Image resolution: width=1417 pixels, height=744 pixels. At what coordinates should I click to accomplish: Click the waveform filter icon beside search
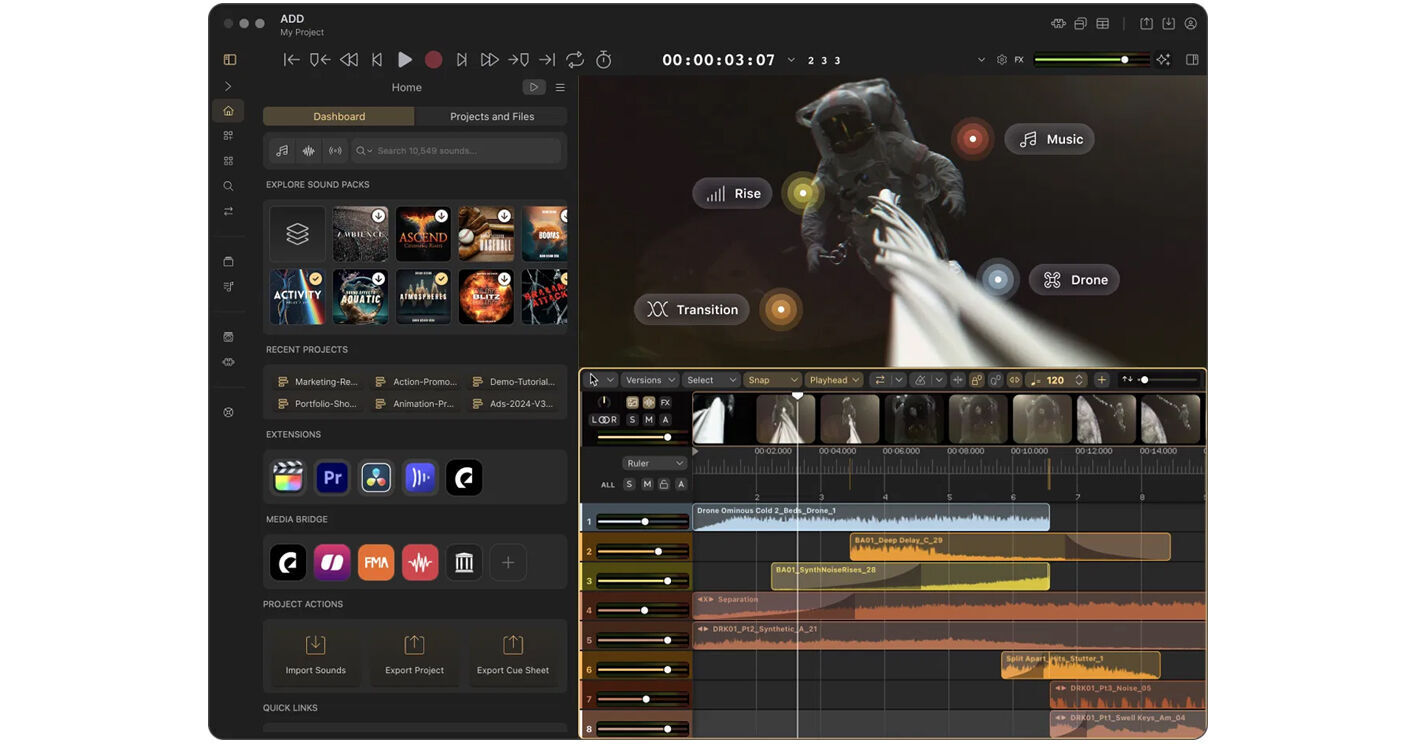point(309,151)
